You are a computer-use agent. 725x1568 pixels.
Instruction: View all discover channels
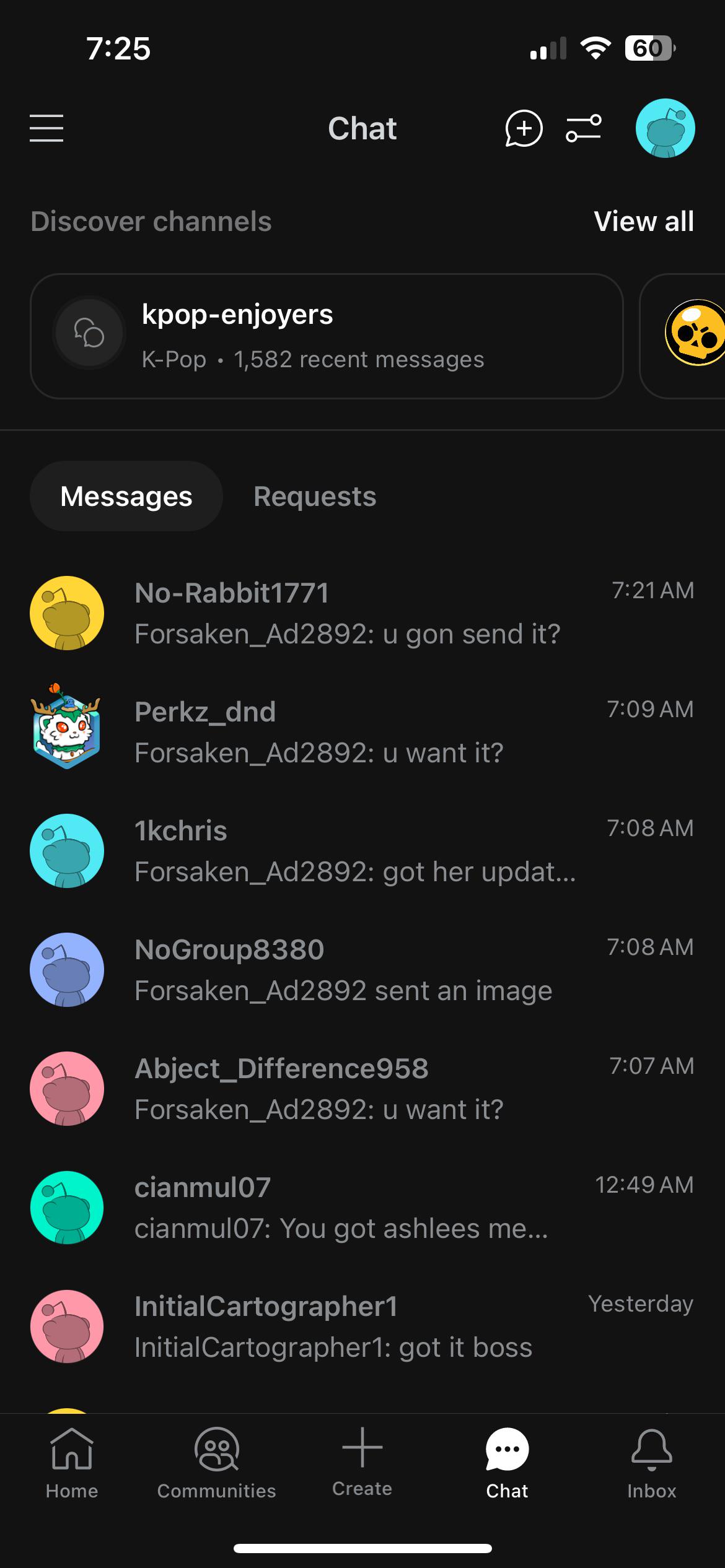point(644,221)
